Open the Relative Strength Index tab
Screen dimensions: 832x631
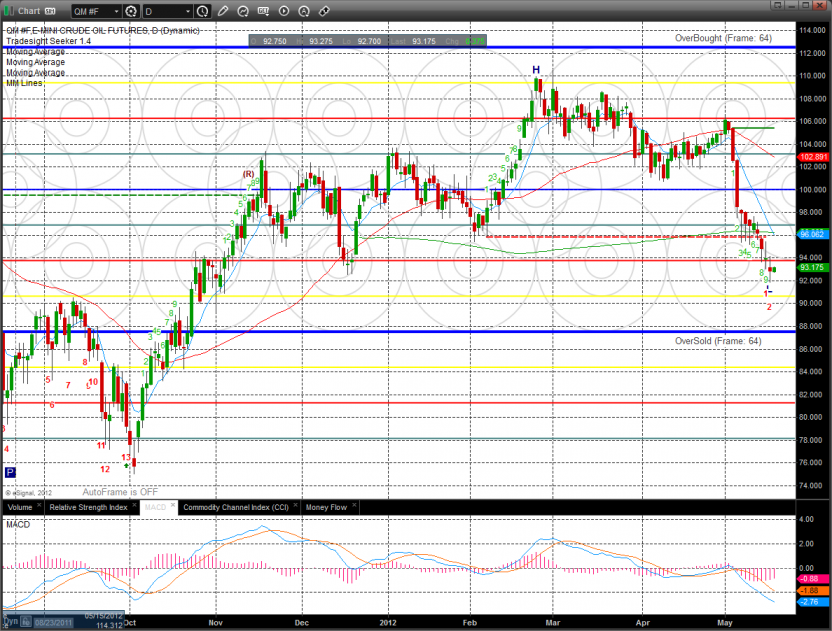click(x=88, y=507)
